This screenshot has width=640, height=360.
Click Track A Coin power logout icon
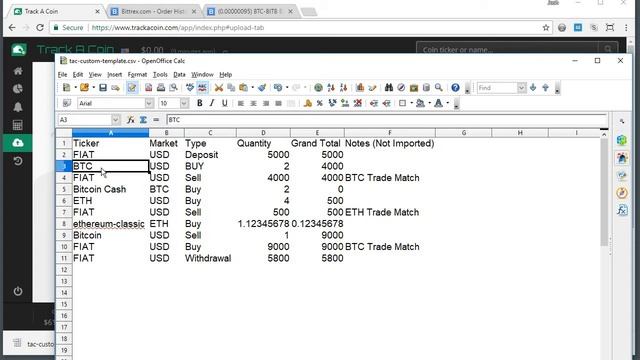pos(18,291)
